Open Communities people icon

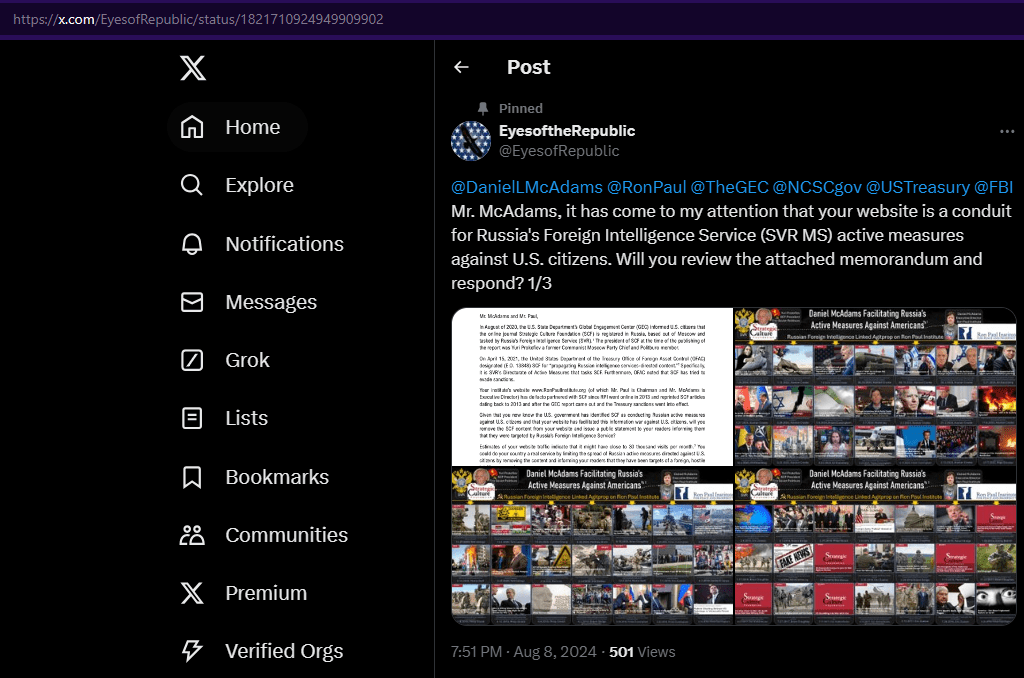coord(191,535)
